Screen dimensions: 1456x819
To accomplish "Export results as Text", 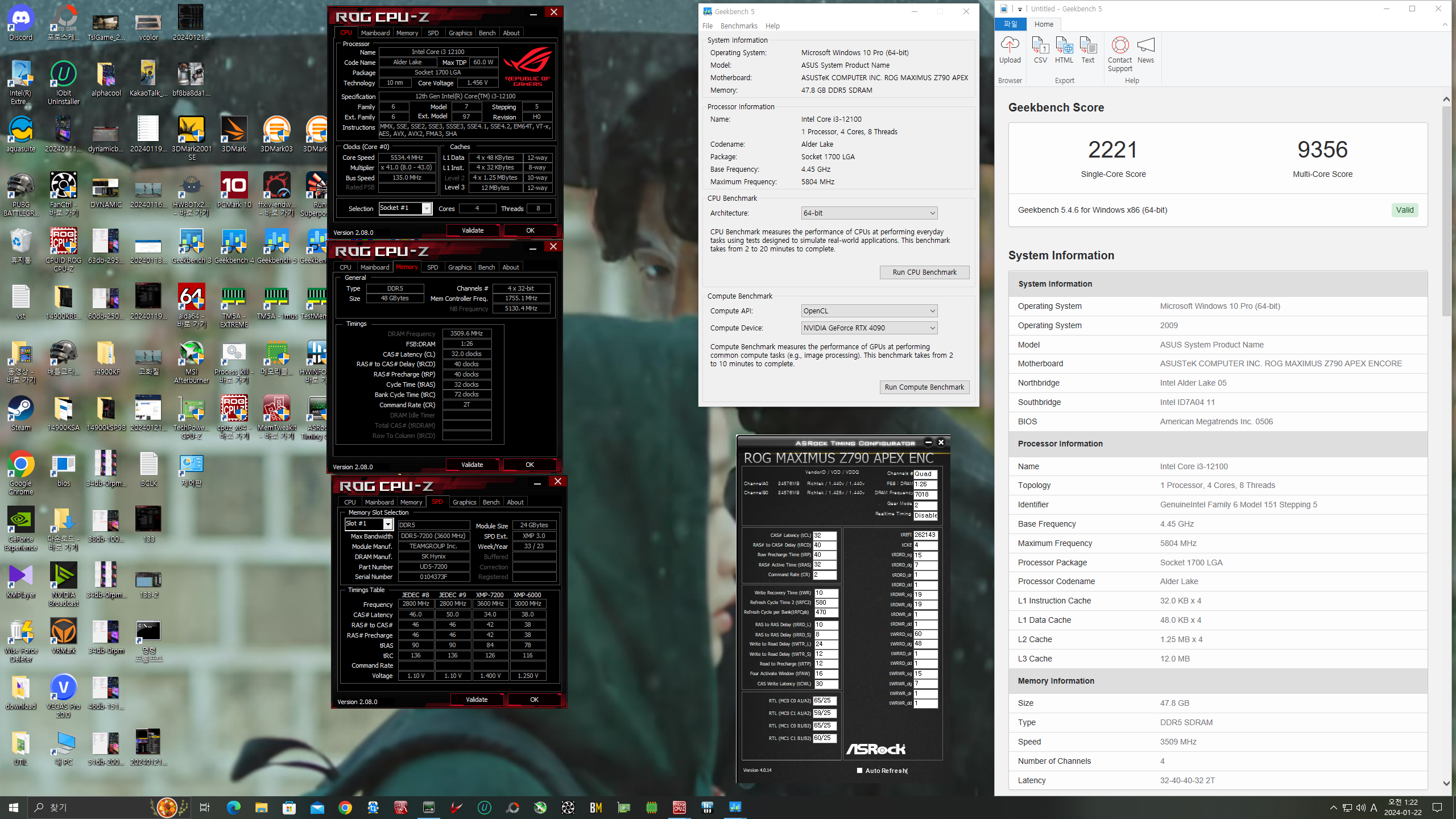I will point(1087,50).
